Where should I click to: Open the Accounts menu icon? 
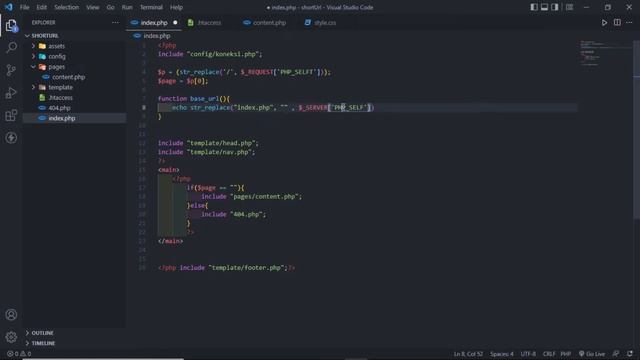(11, 315)
